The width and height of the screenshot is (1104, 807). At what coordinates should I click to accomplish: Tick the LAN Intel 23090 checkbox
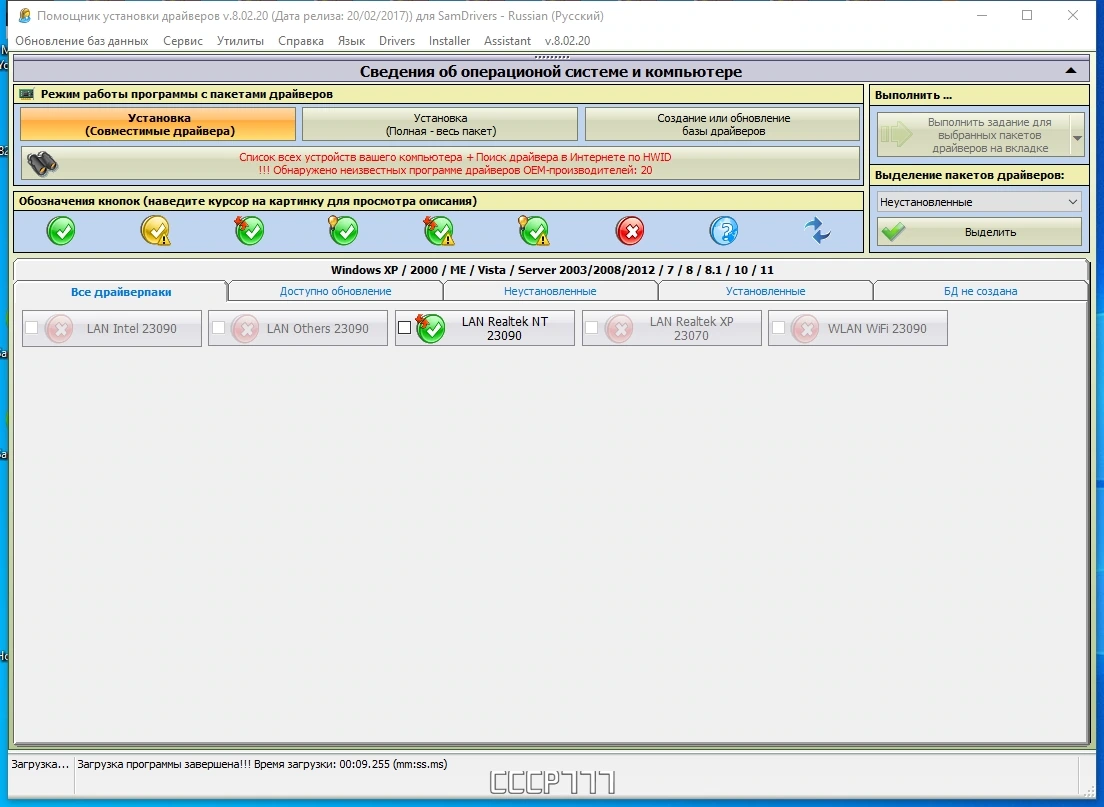tap(32, 327)
